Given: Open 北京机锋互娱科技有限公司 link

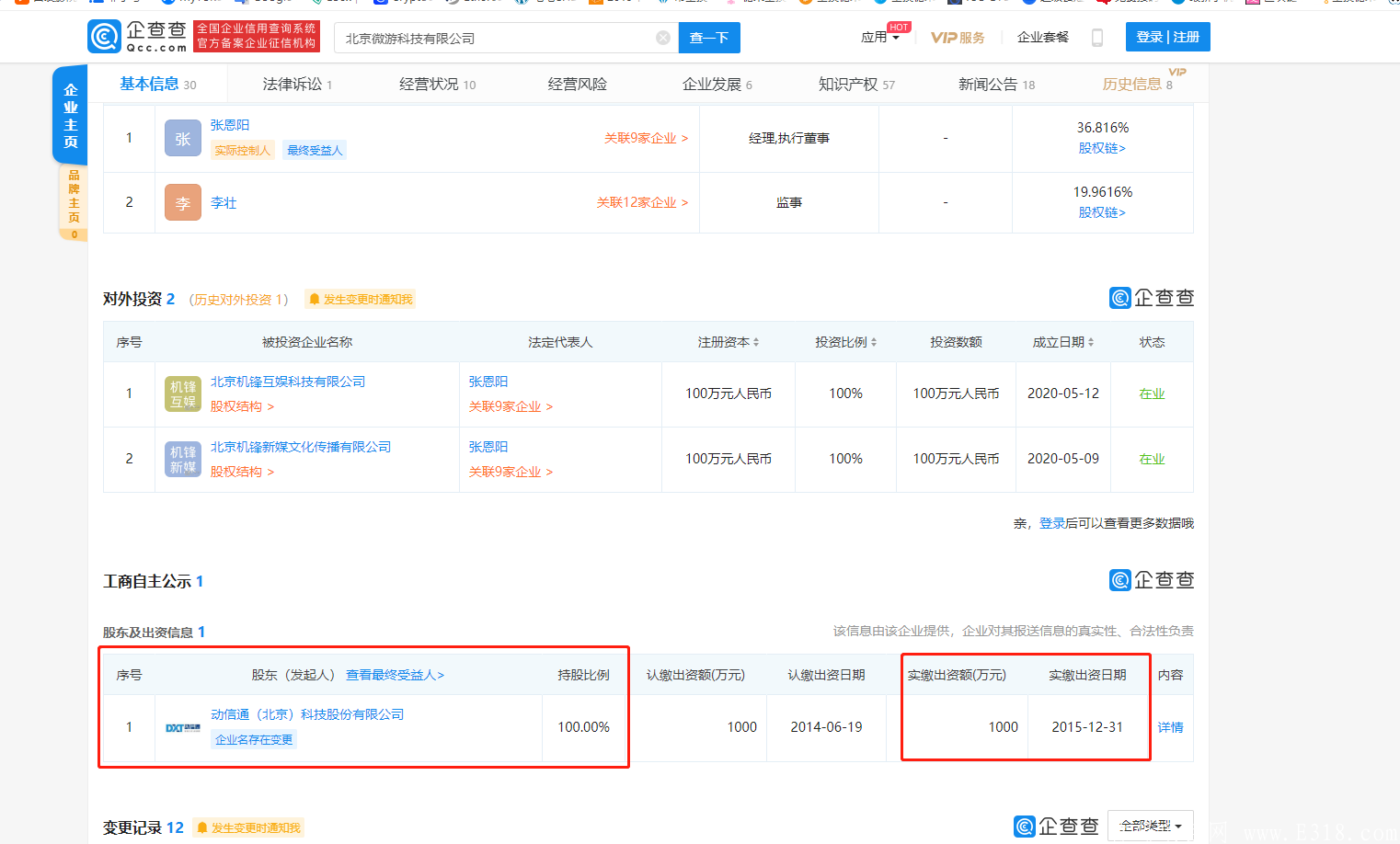Looking at the screenshot, I should [x=288, y=382].
